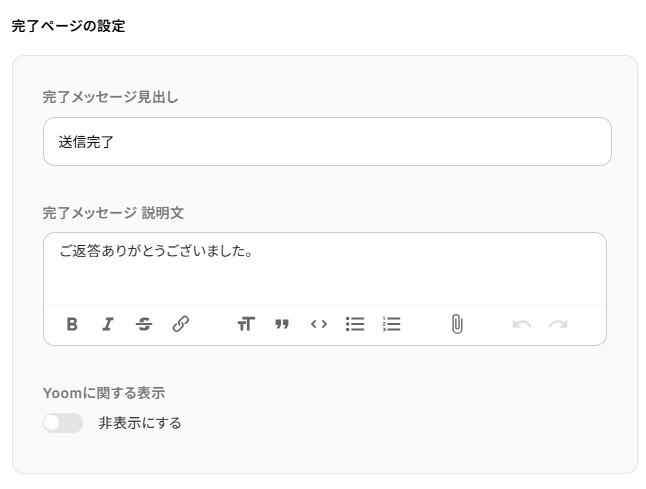
Task: Insert a hyperlink in the description
Action: pyautogui.click(x=181, y=324)
